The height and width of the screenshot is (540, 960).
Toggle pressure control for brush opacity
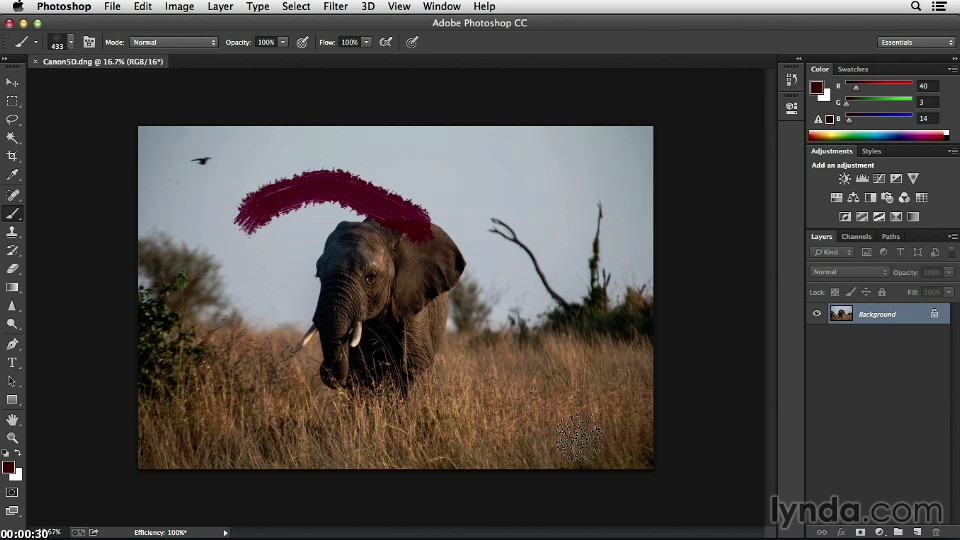(x=301, y=42)
